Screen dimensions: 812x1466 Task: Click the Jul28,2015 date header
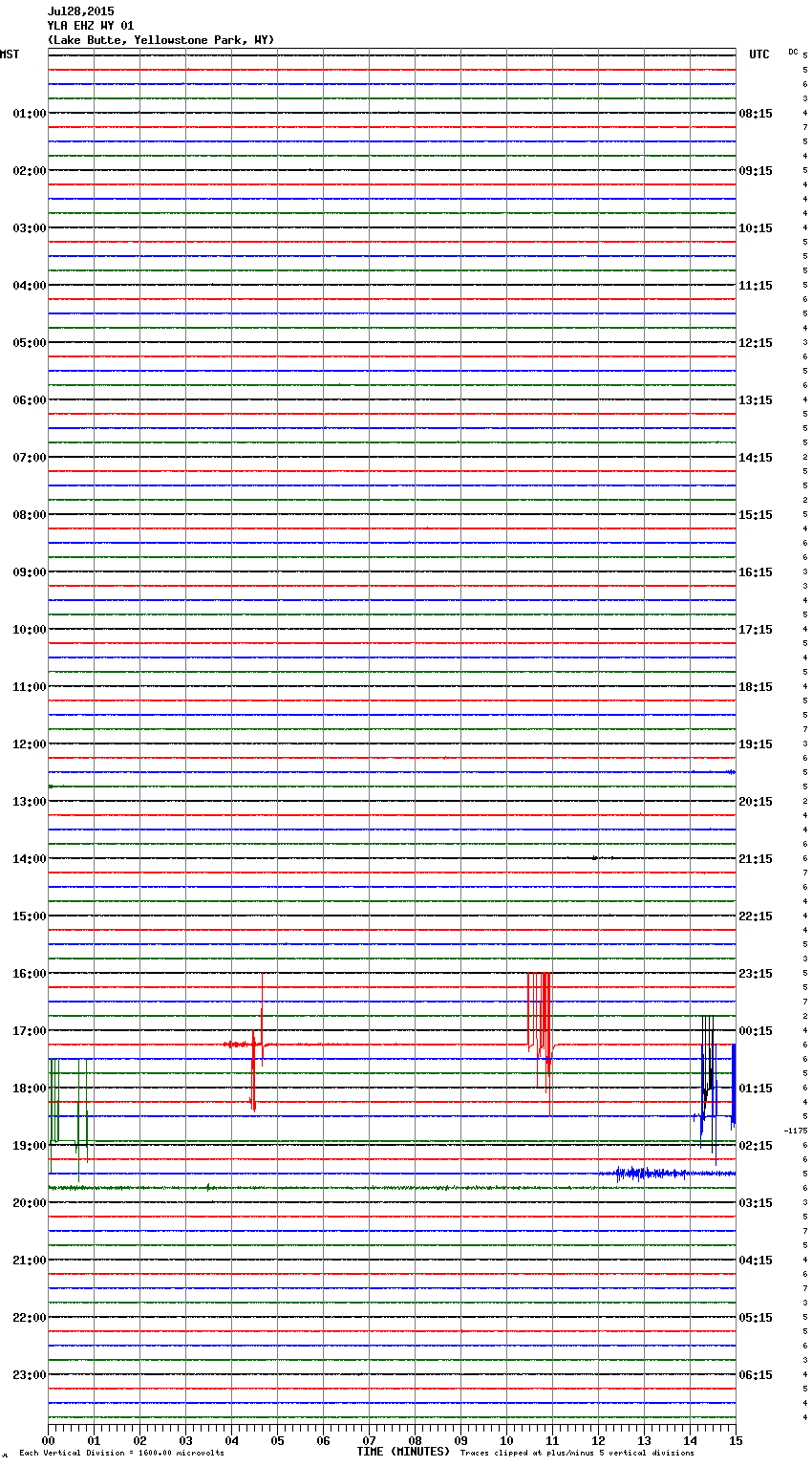point(80,11)
